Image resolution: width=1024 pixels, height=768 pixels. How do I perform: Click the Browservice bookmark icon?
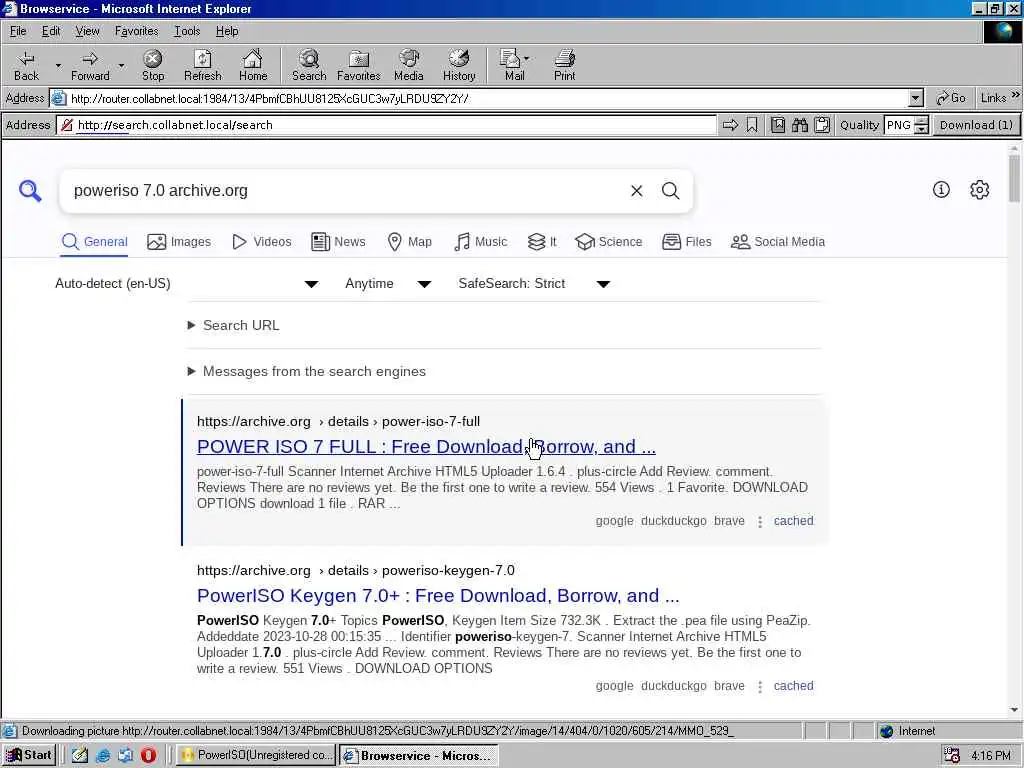point(752,125)
